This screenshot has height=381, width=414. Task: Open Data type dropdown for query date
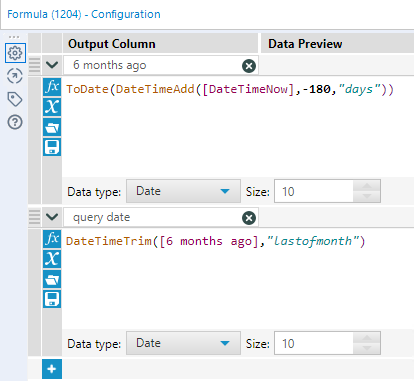(x=183, y=343)
